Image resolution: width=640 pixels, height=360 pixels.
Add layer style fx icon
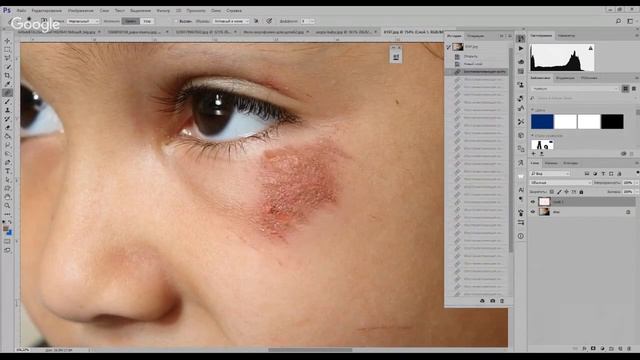click(x=584, y=349)
